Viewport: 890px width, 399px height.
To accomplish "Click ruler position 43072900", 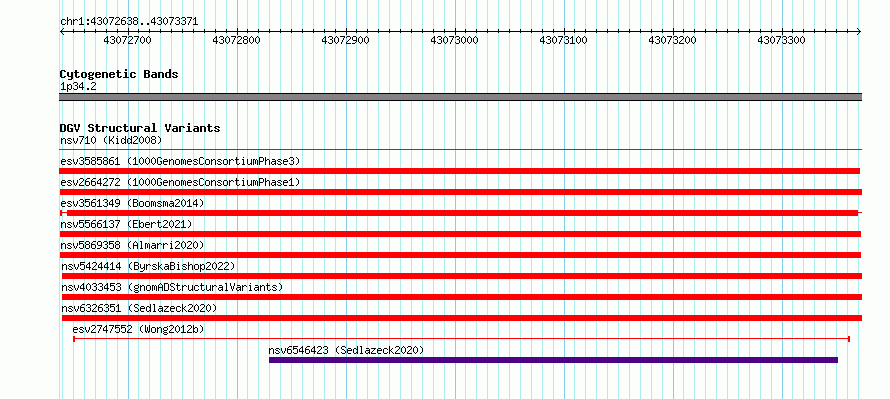I will click(346, 40).
